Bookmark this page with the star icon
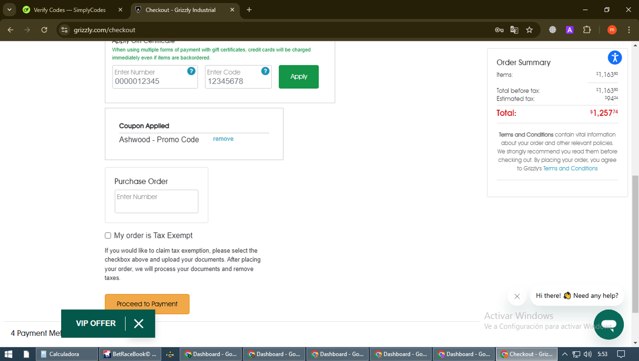Screen dimensions: 639x361 [x=529, y=30]
